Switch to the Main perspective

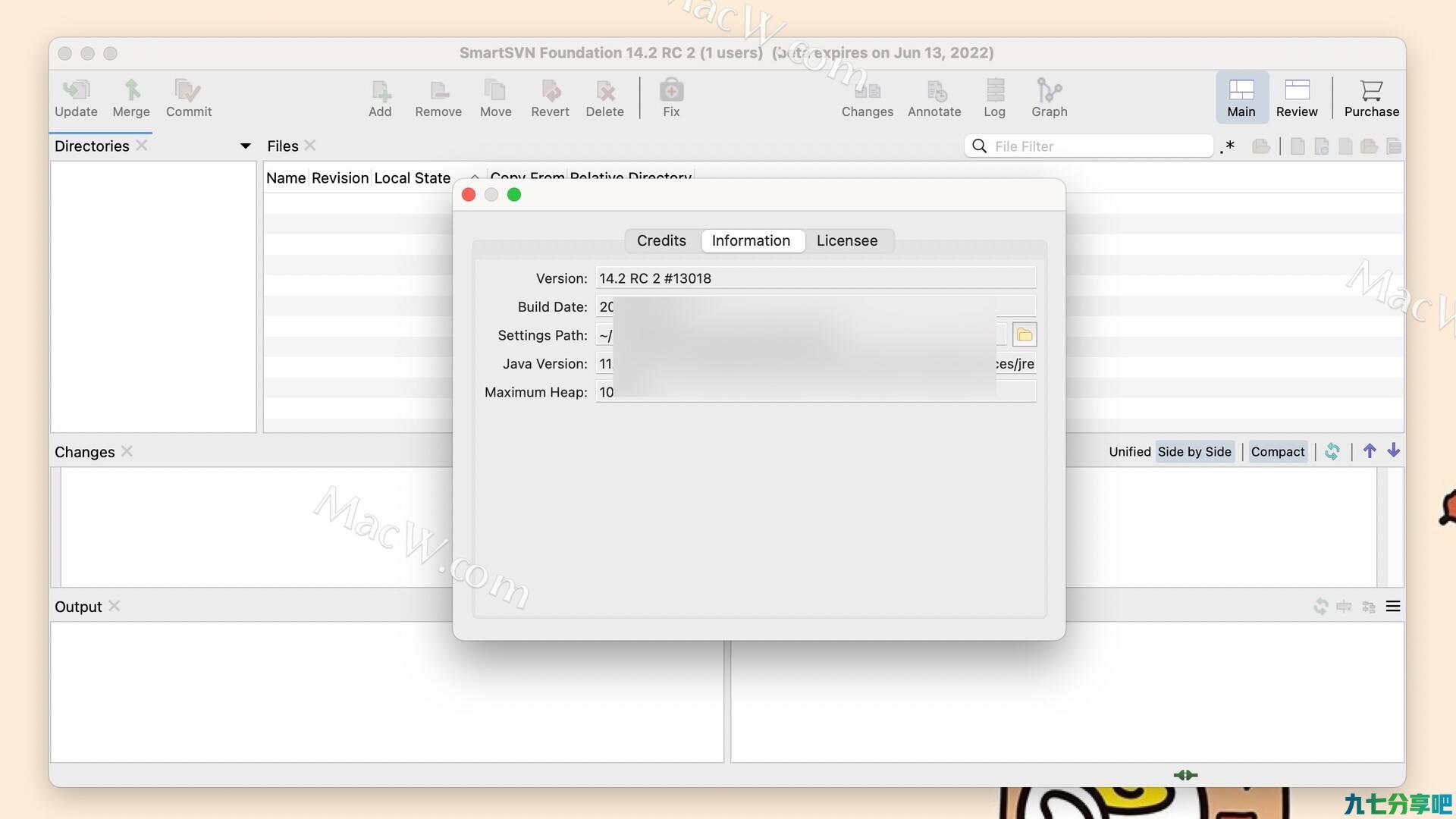pyautogui.click(x=1241, y=99)
